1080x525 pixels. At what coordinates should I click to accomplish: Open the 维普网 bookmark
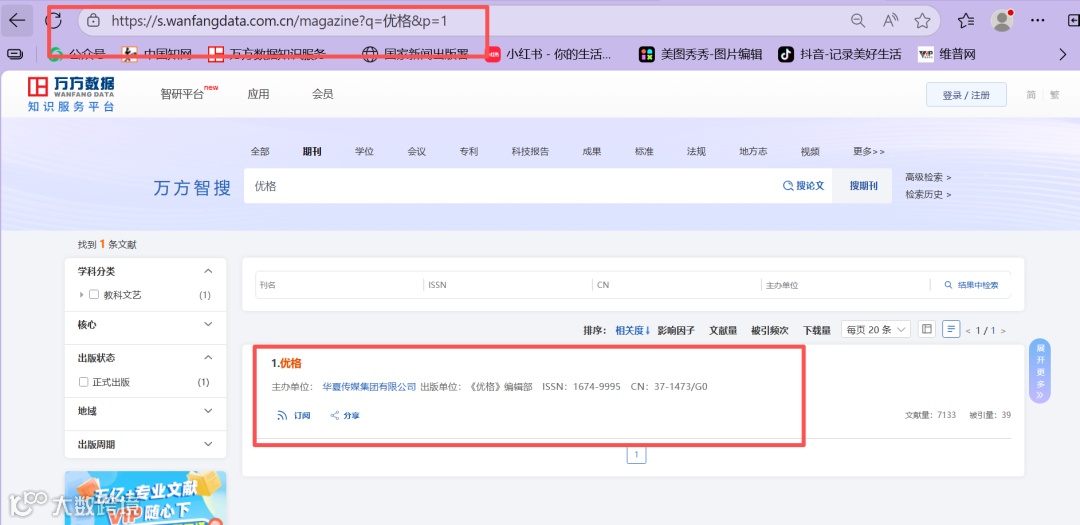[x=947, y=54]
